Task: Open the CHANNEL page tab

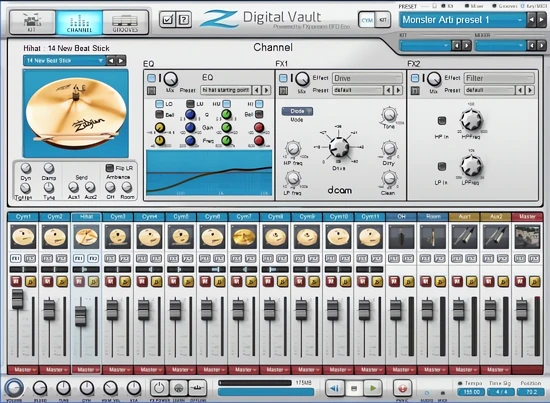Action: pyautogui.click(x=79, y=22)
